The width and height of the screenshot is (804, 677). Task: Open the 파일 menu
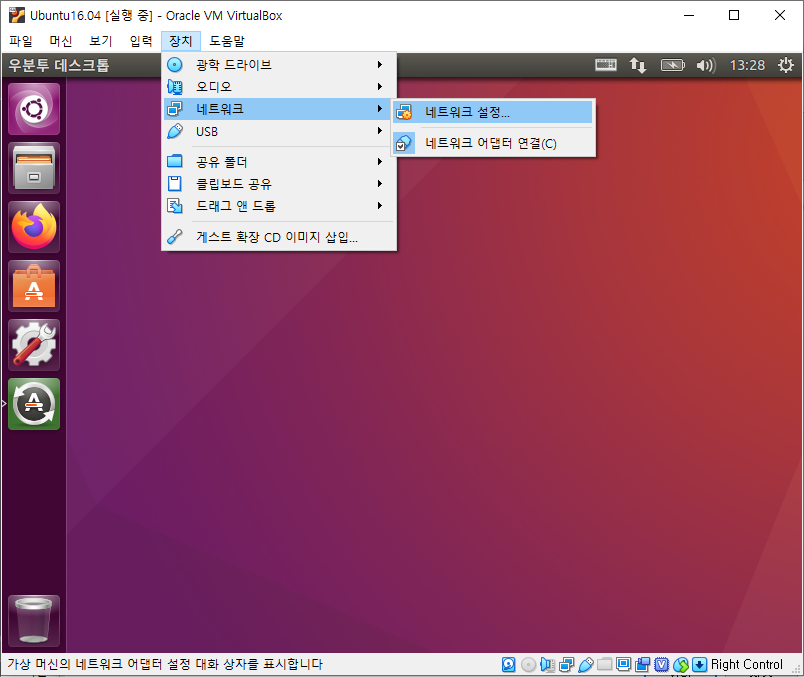coord(21,41)
